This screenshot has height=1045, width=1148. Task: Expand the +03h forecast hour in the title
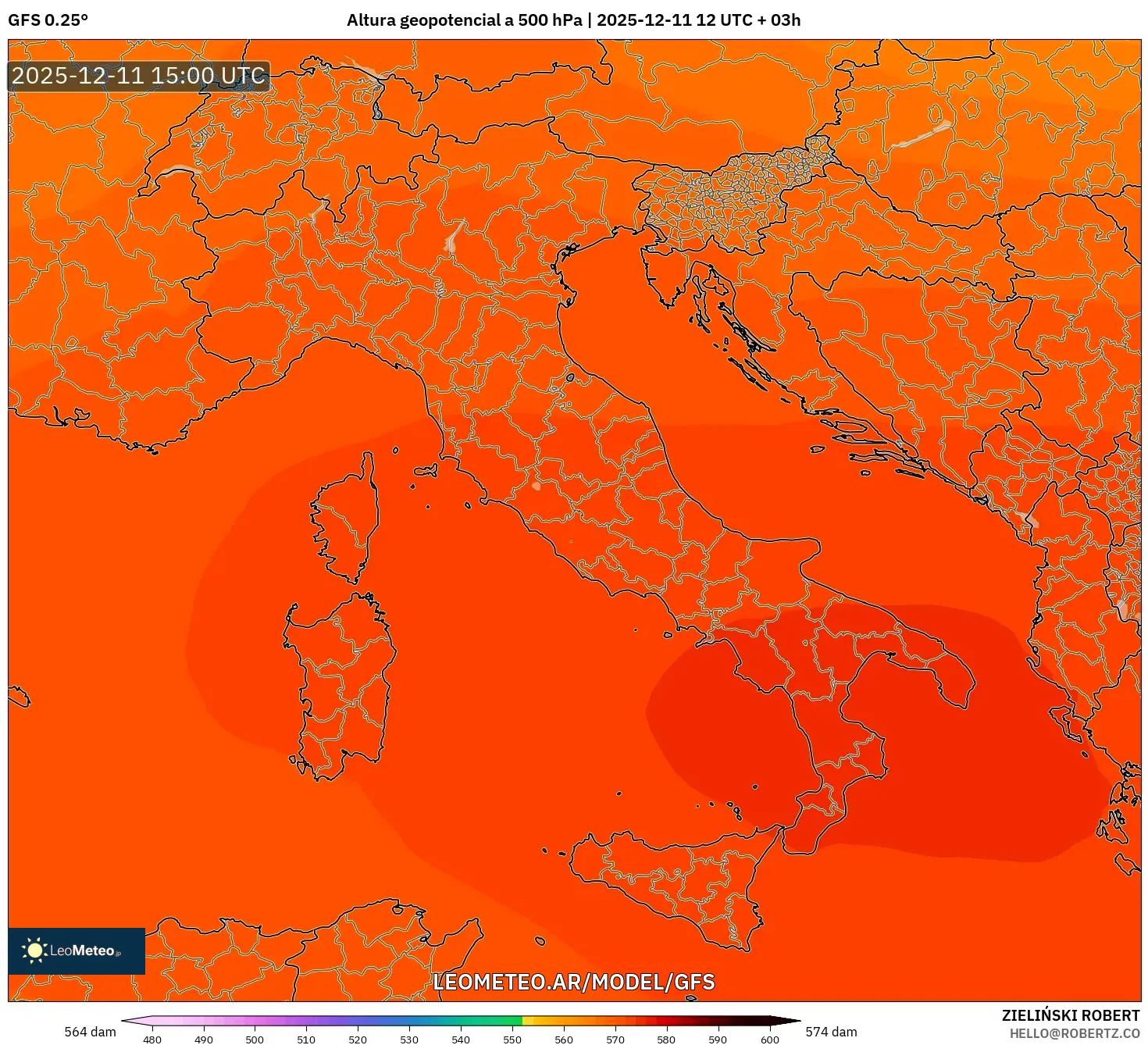[x=779, y=21]
